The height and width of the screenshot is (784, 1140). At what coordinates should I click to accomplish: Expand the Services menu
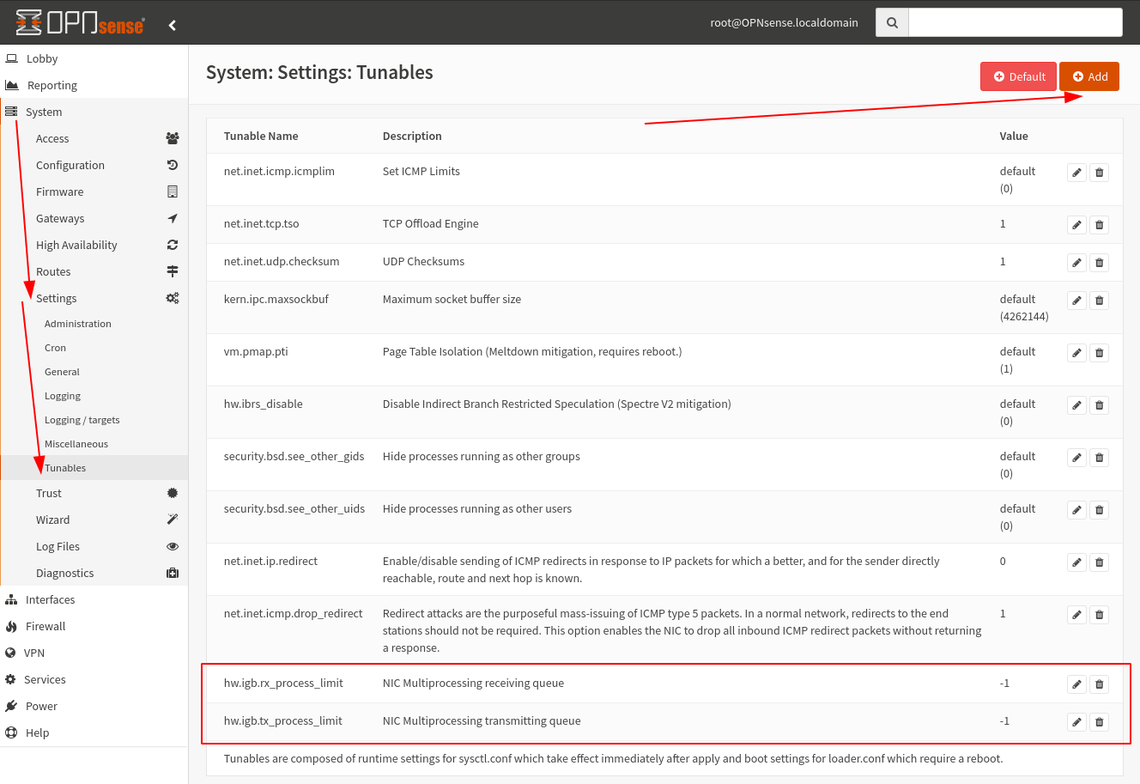tap(95, 679)
